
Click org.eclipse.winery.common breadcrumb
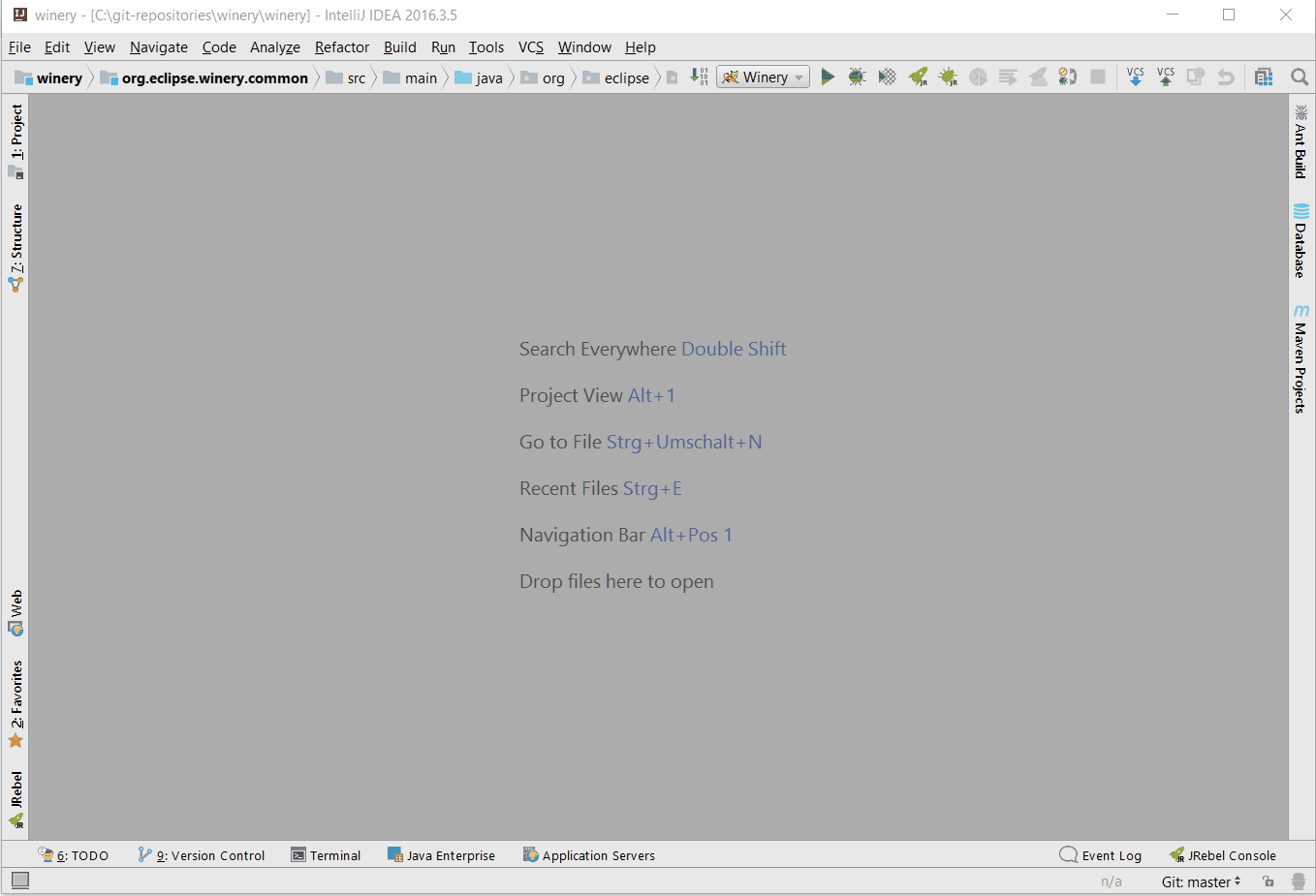tap(204, 77)
